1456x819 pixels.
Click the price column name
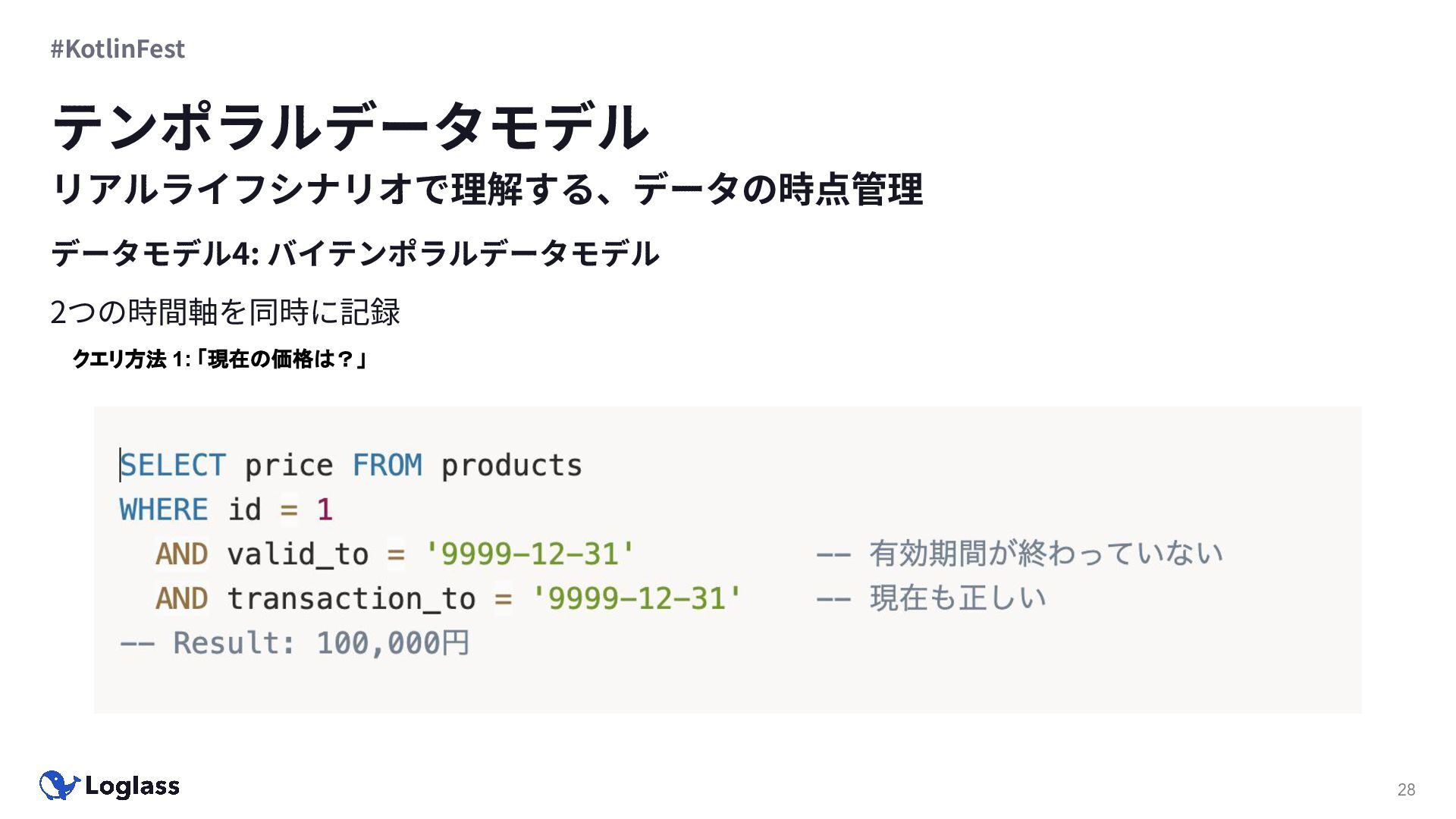coord(289,465)
